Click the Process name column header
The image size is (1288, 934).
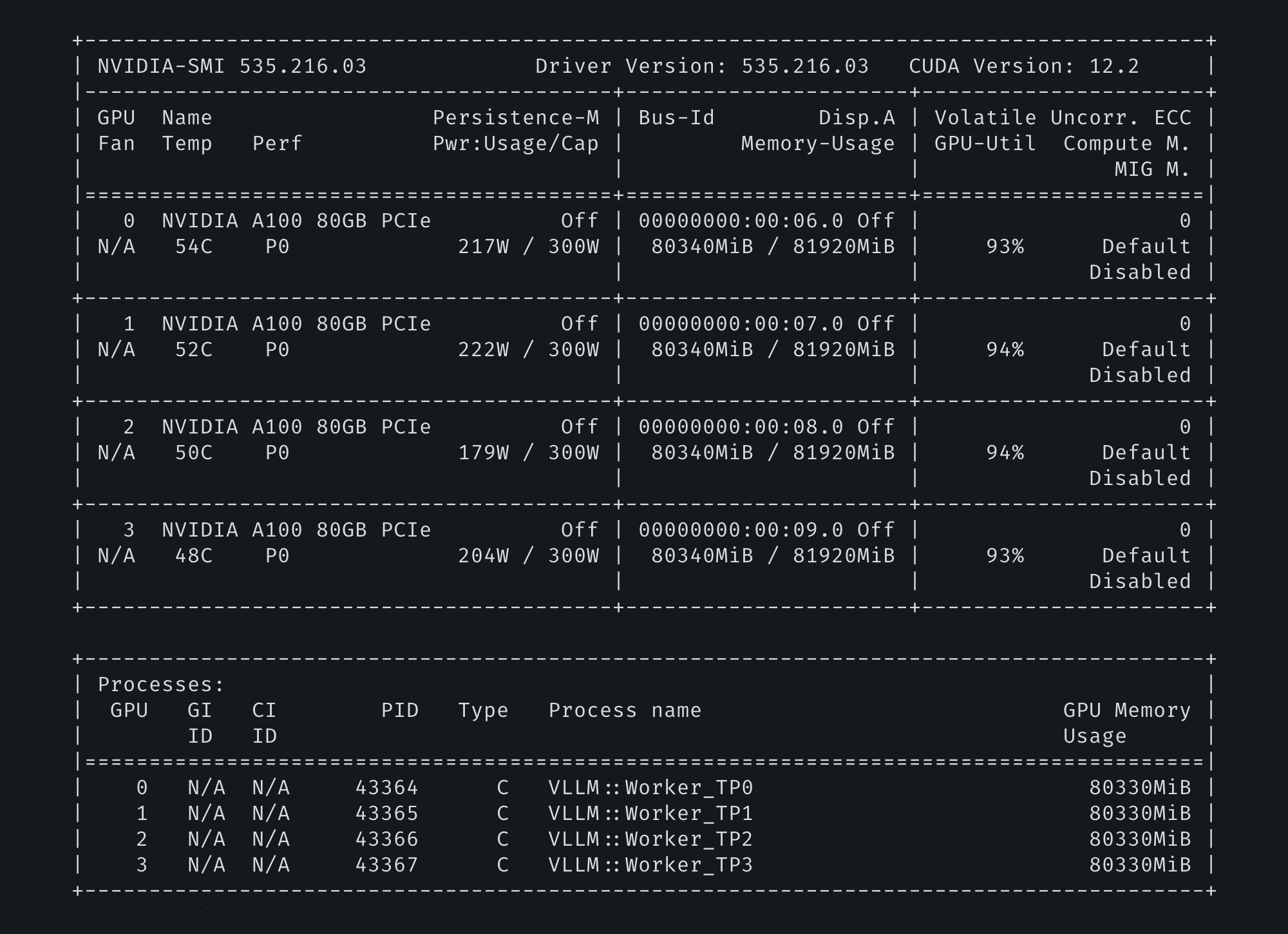click(625, 710)
